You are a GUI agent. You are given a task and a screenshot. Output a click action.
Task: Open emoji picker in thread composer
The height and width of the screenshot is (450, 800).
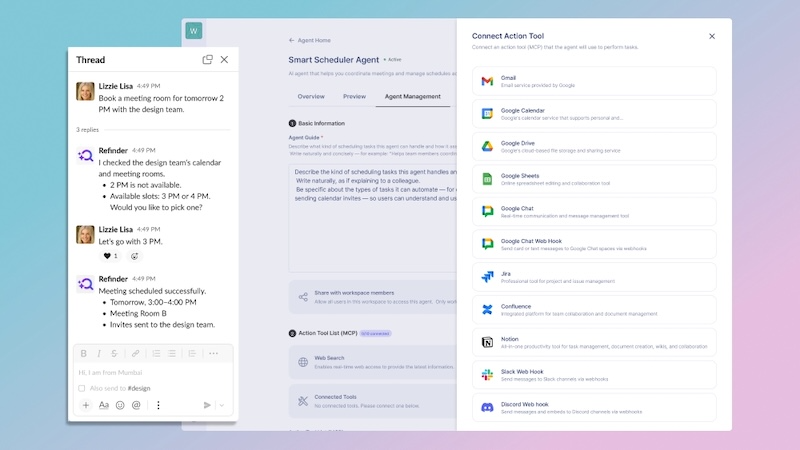coord(120,405)
